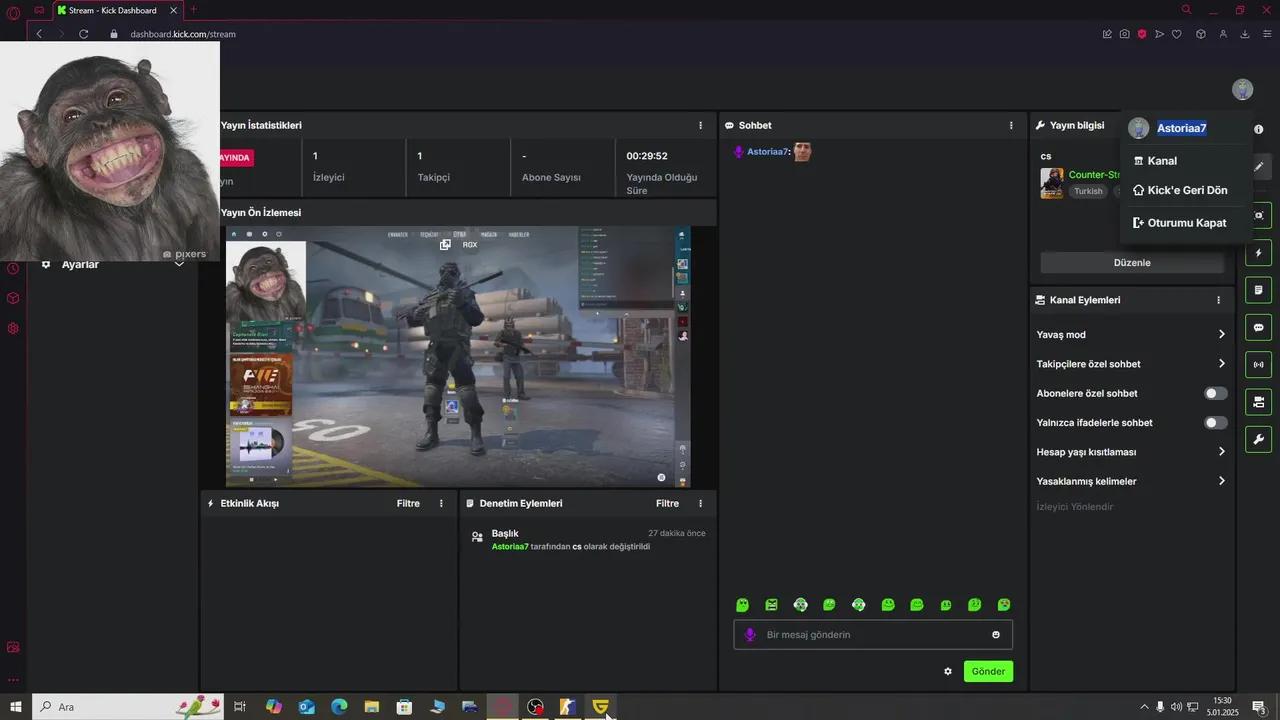Image resolution: width=1280 pixels, height=720 pixels.
Task: Open the Counter-Strike category link
Action: click(x=1094, y=175)
